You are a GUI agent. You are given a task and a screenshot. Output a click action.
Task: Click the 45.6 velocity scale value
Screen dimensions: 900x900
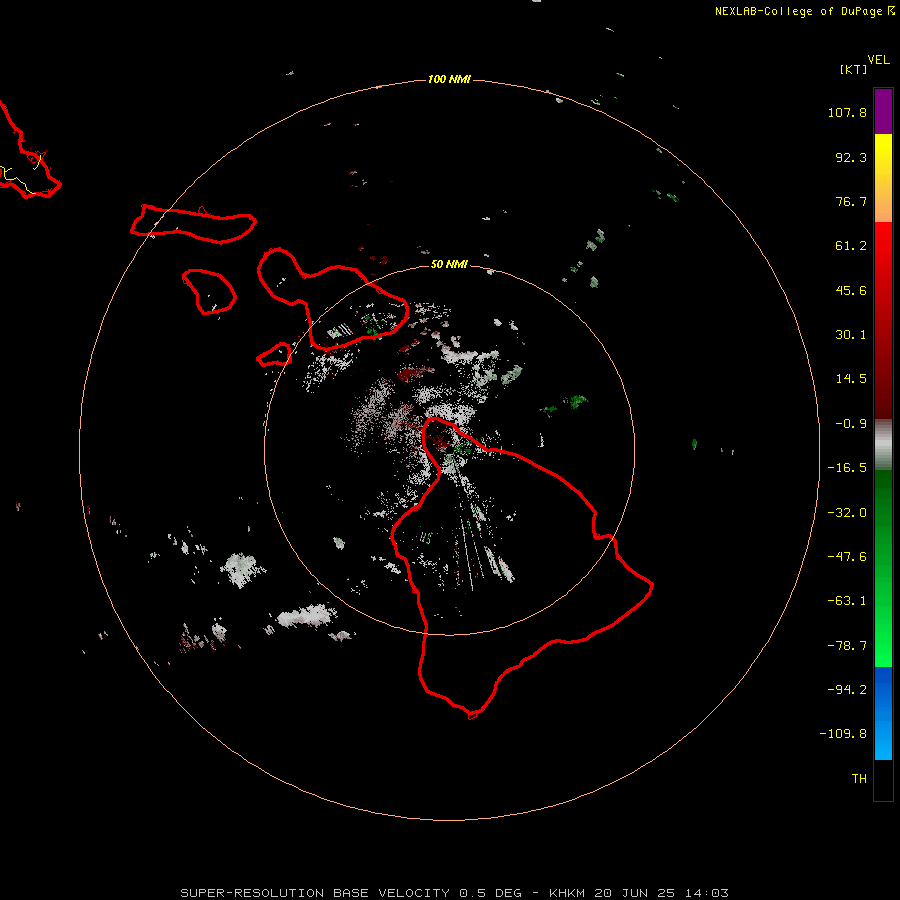851,290
